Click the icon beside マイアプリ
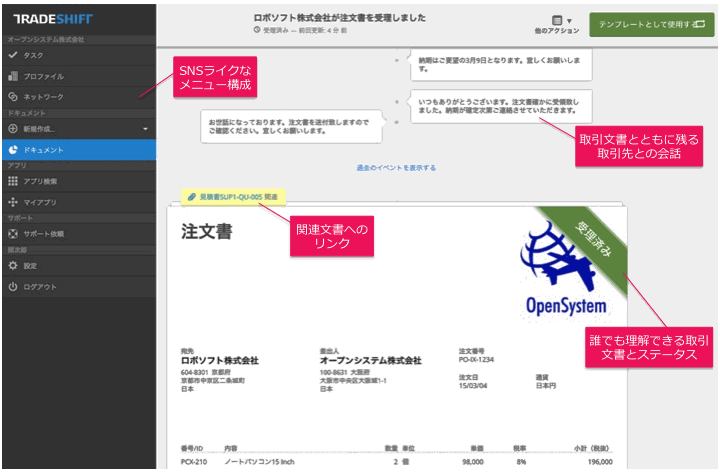The width and height of the screenshot is (720, 472). pyautogui.click(x=13, y=202)
